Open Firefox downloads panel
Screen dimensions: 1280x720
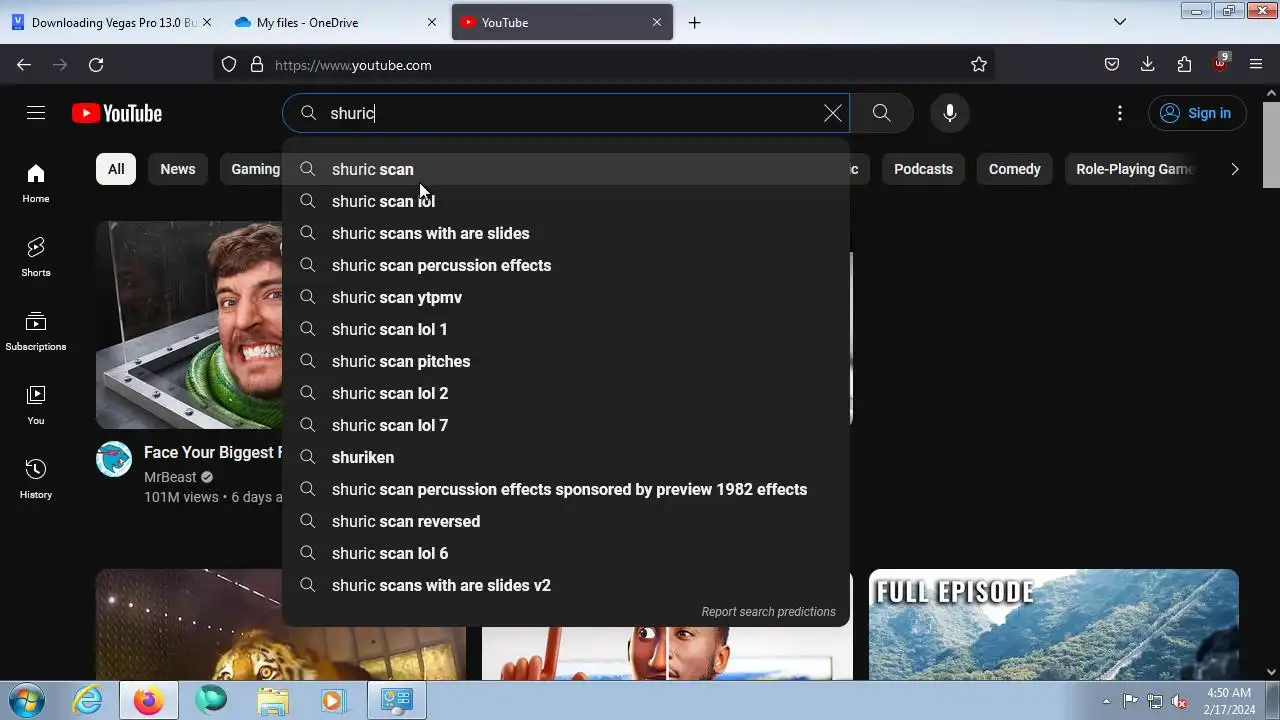click(1148, 64)
